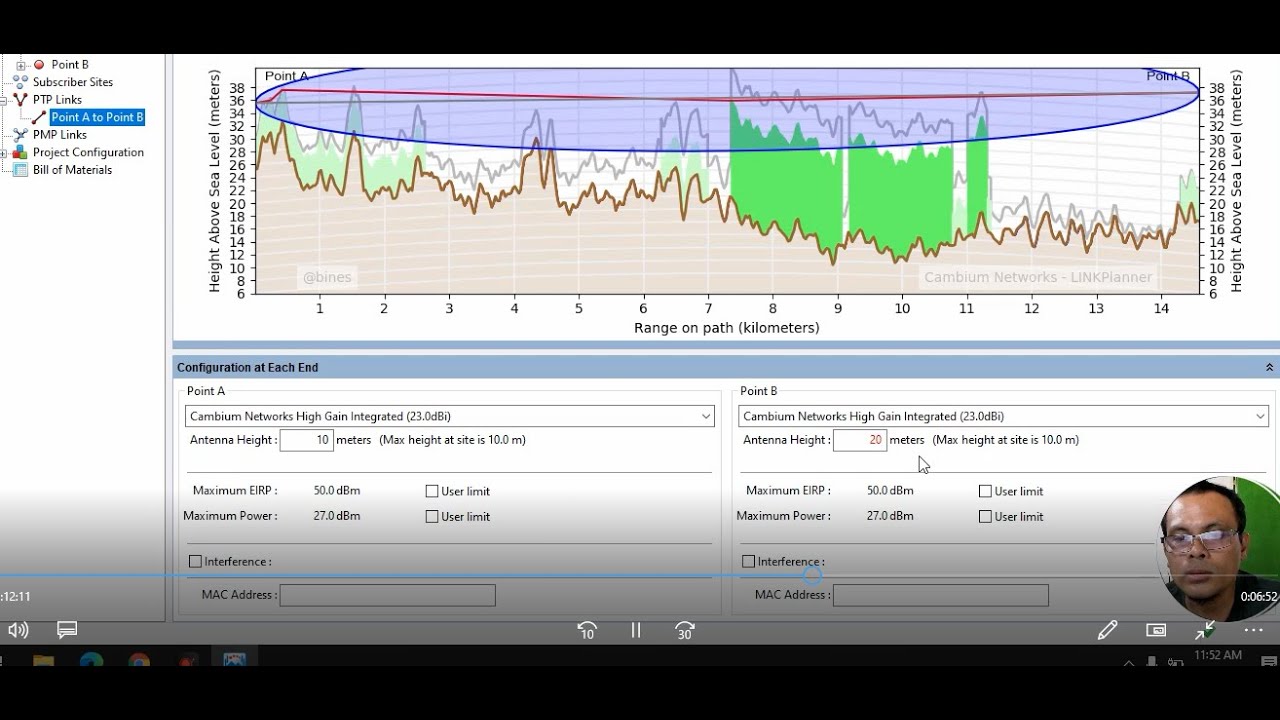This screenshot has height=720, width=1280.
Task: Click the taskbar clock showing 11:52 AM
Action: click(x=1217, y=656)
